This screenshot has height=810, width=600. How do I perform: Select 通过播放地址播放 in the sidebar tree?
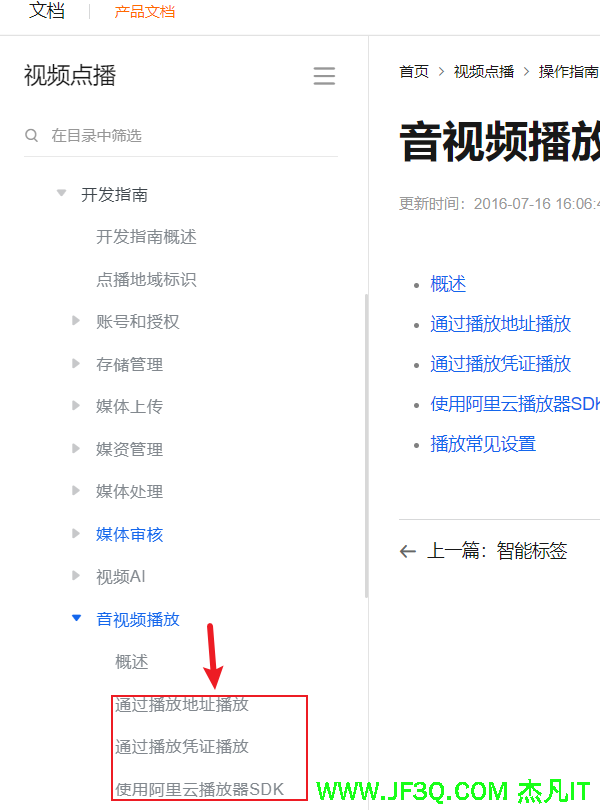181,704
